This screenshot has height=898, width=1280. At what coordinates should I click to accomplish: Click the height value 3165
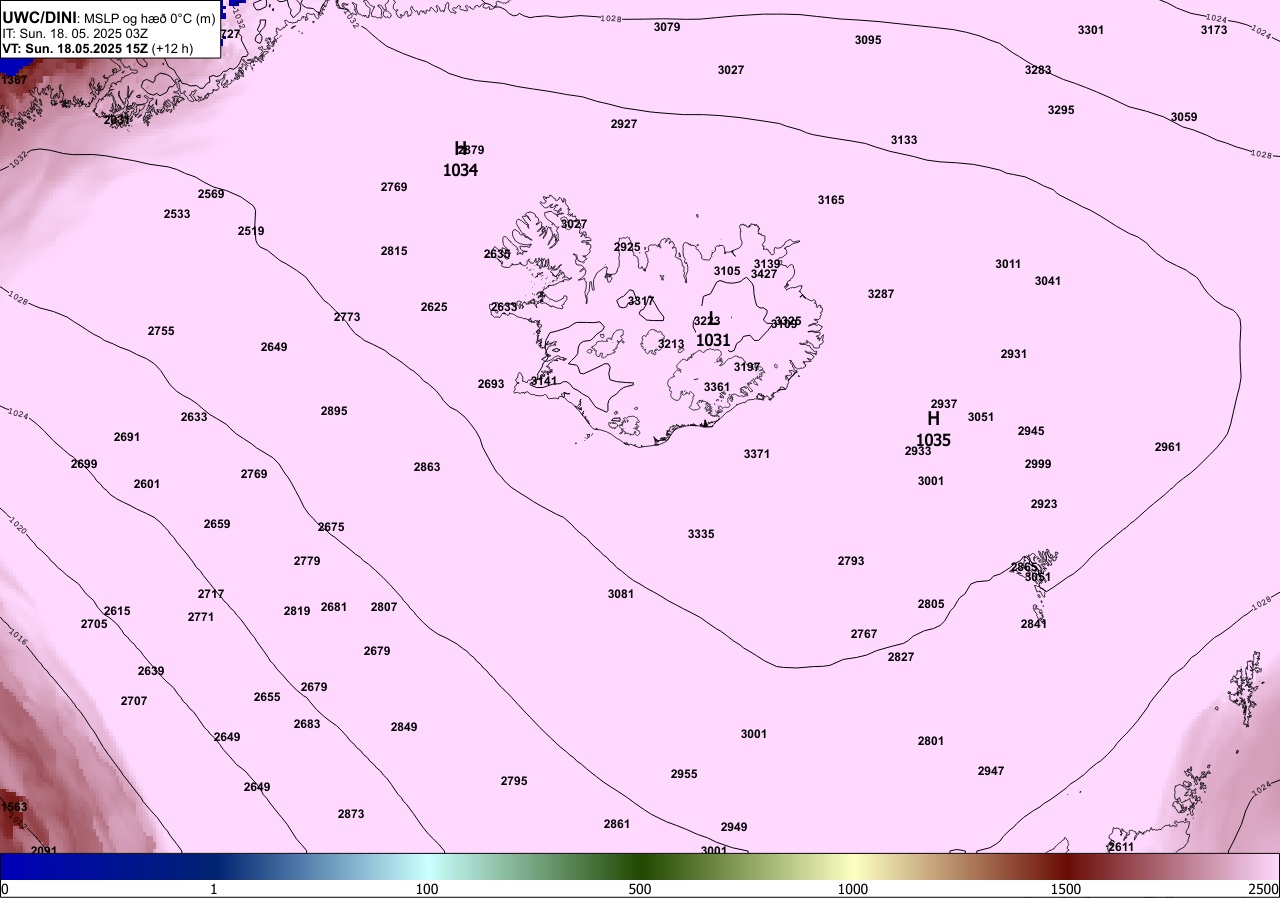(831, 200)
